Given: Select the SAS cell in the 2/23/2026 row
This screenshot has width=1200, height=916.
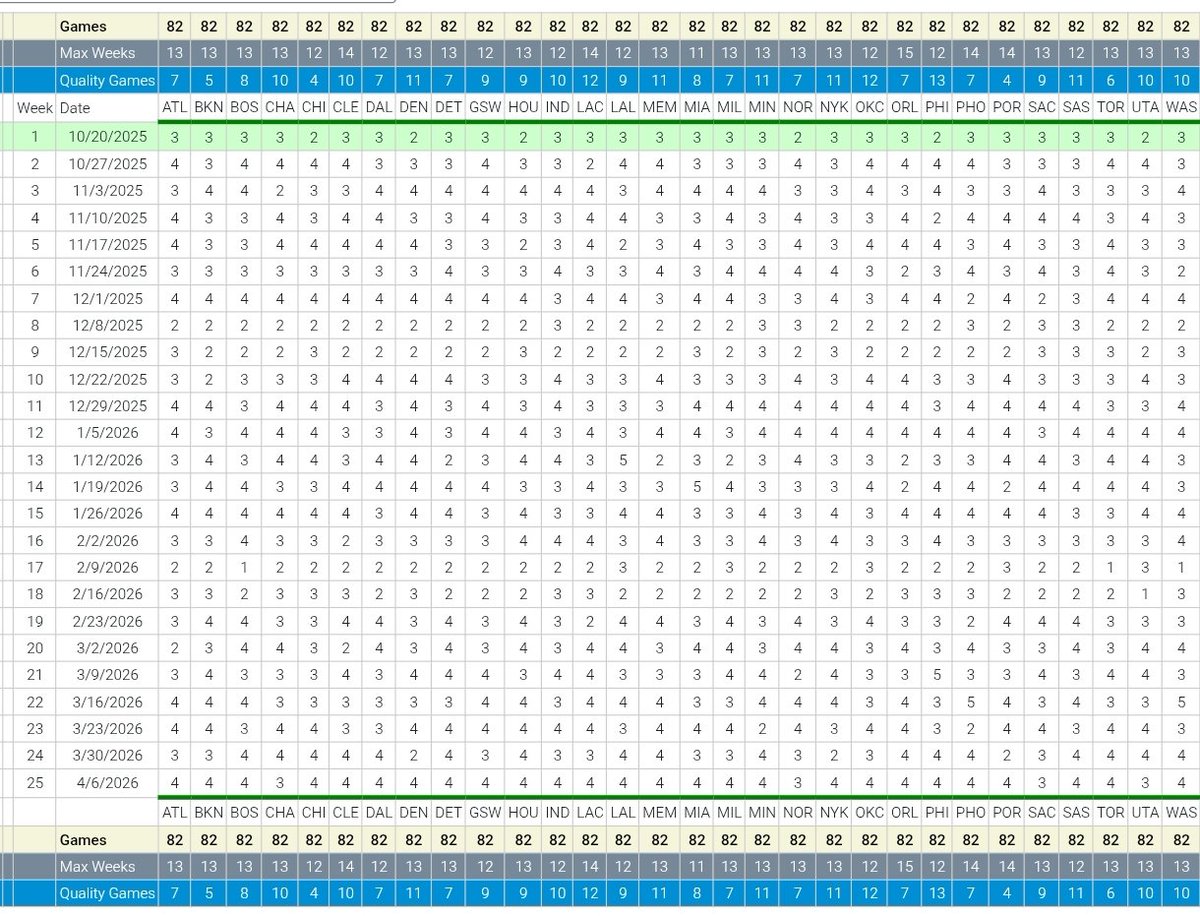Looking at the screenshot, I should pos(1076,621).
